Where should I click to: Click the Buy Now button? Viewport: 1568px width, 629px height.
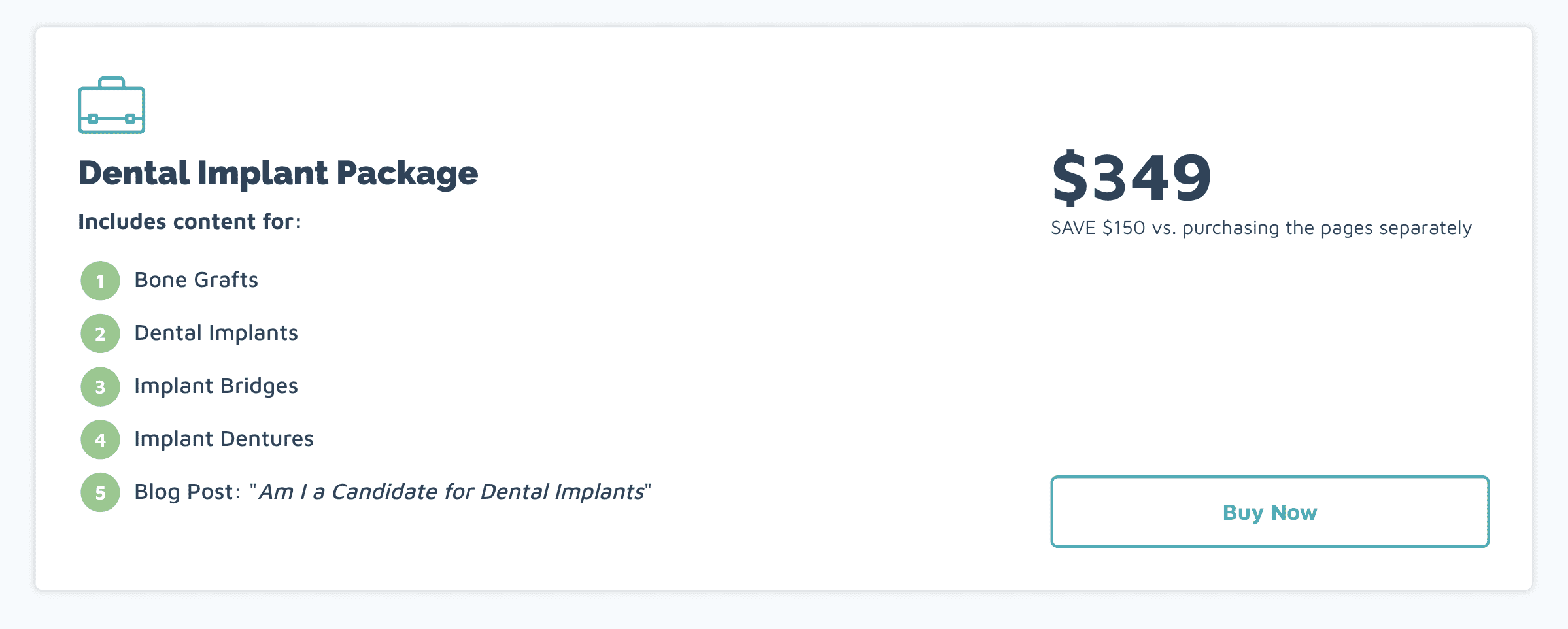tap(1270, 511)
